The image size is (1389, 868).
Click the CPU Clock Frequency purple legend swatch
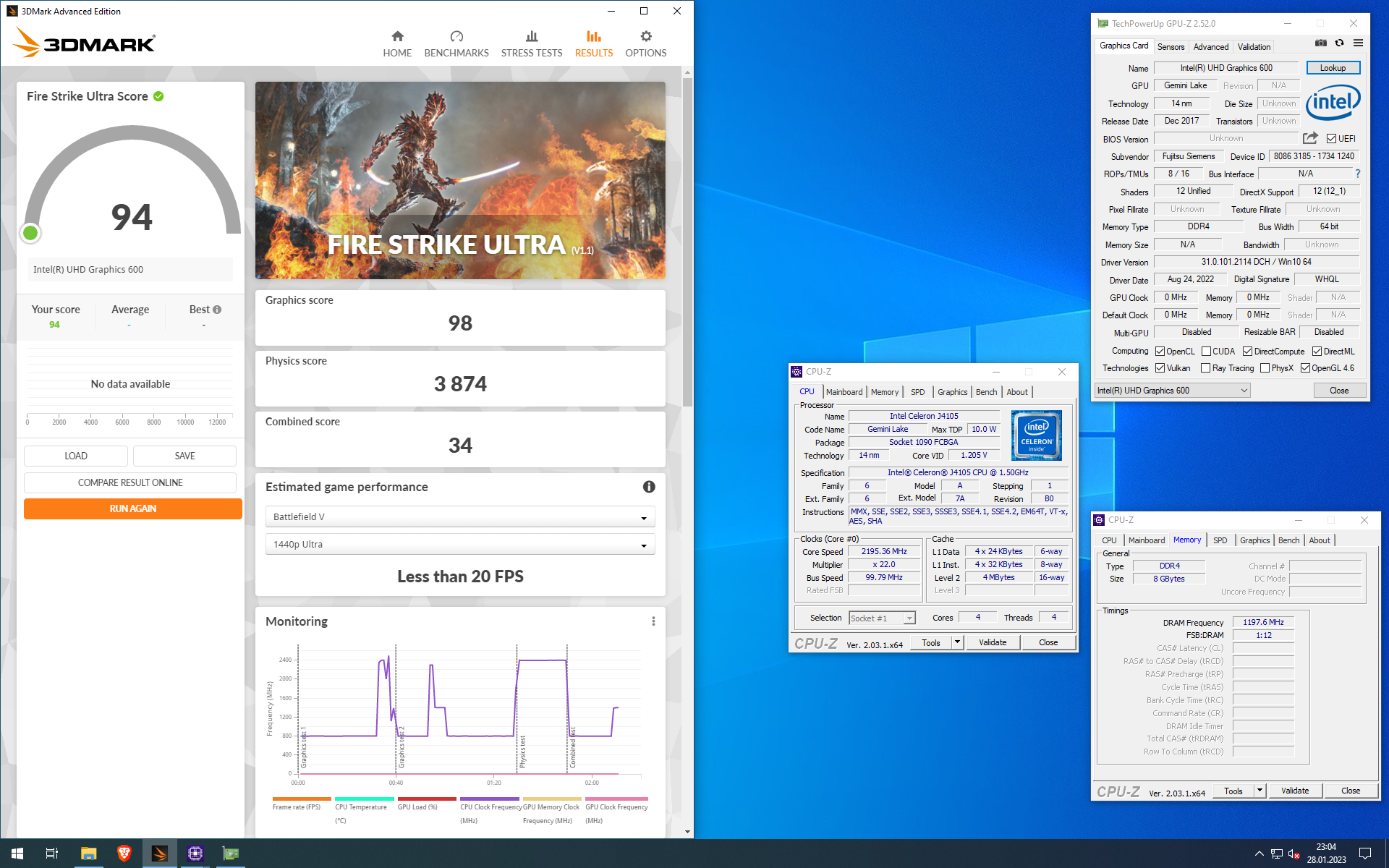click(490, 799)
